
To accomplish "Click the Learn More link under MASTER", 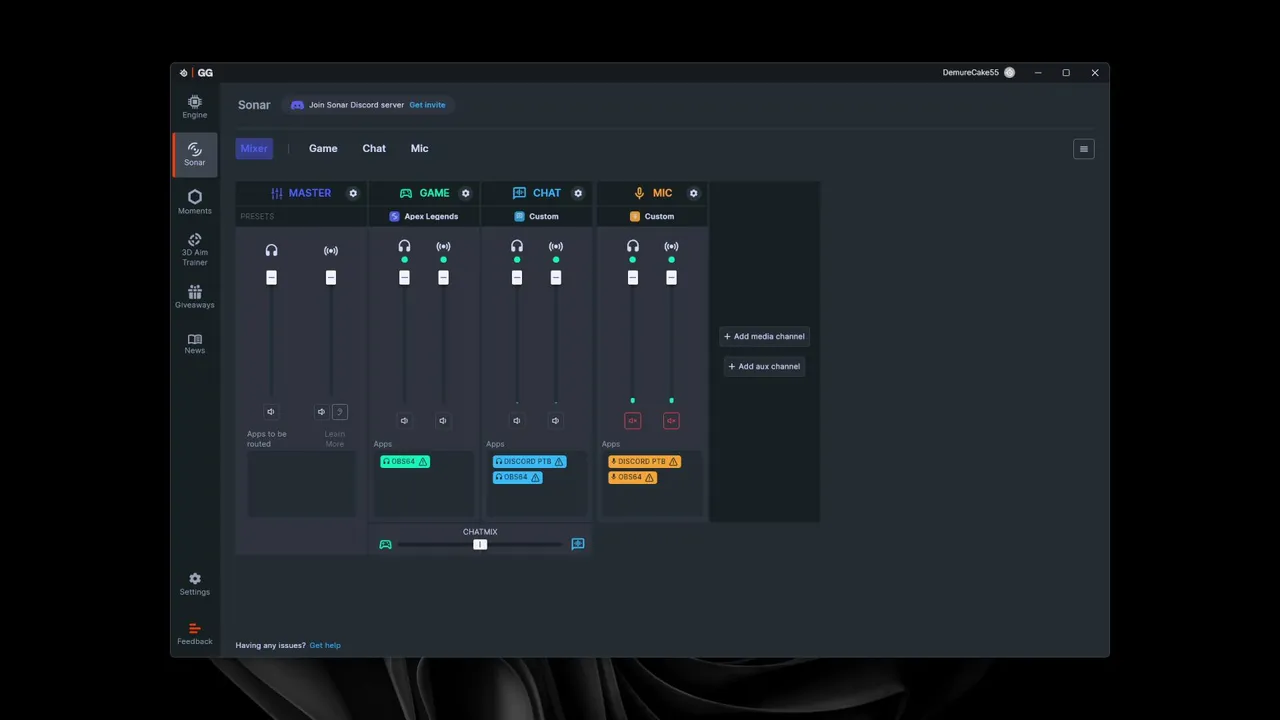I will (335, 439).
